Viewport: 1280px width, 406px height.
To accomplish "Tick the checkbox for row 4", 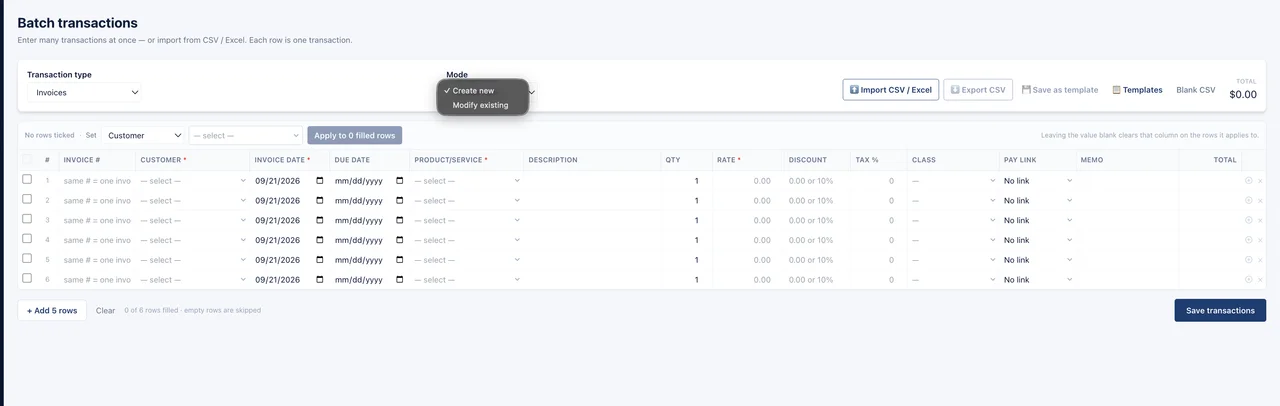I will pos(27,238).
